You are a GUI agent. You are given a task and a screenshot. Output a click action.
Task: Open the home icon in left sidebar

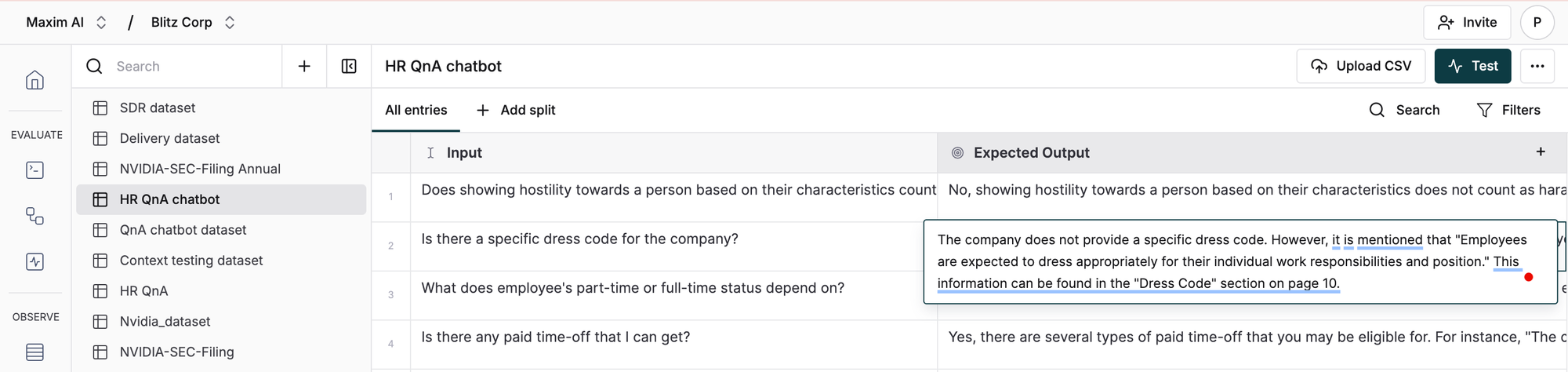[x=34, y=80]
